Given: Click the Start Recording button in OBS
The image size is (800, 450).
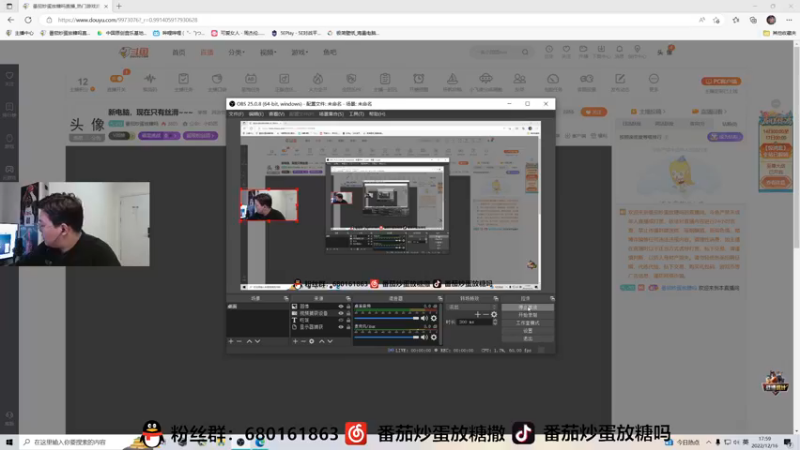Looking at the screenshot, I should pos(528,315).
